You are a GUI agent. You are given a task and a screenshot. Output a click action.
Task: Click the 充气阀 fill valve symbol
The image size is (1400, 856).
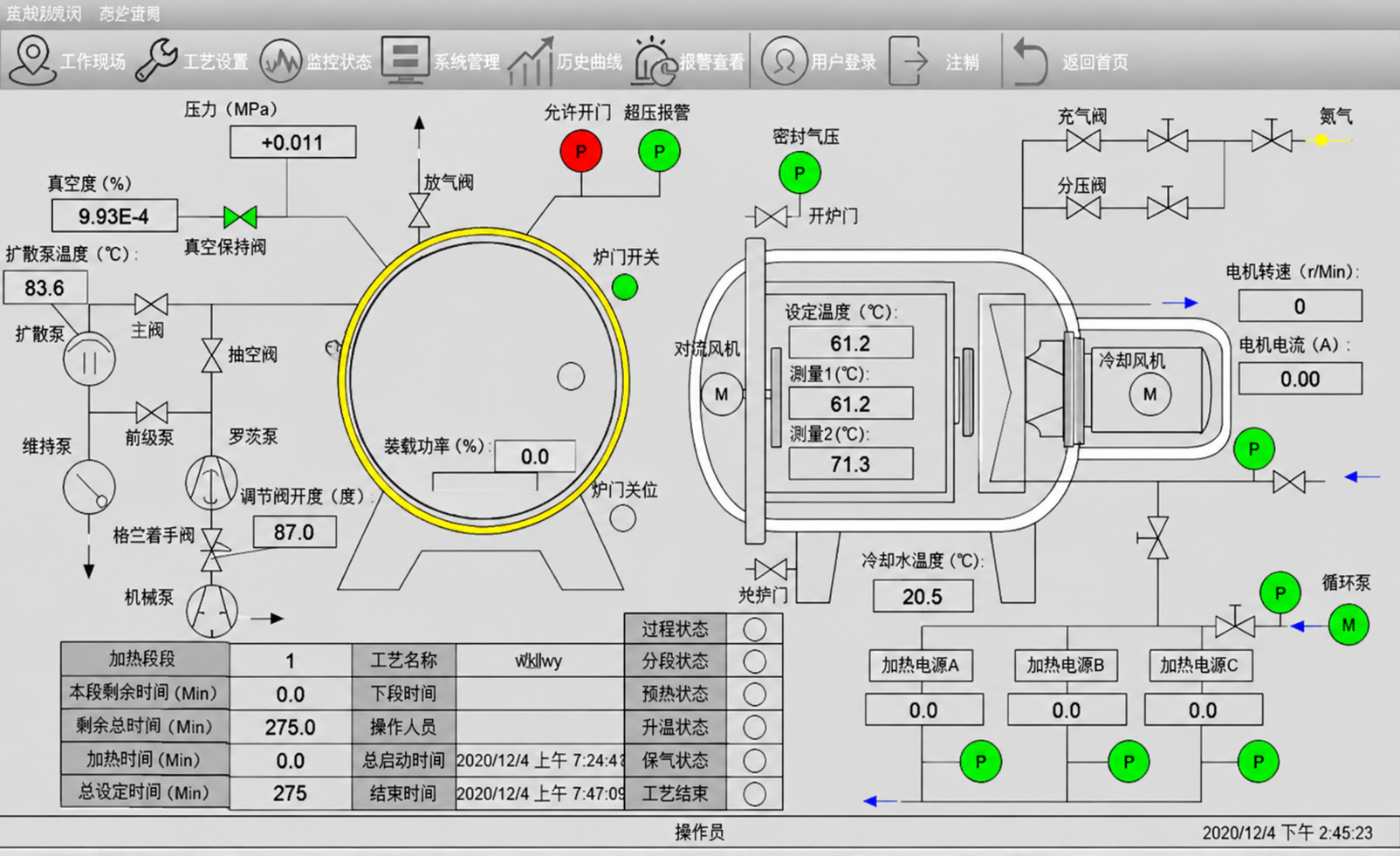click(1083, 140)
